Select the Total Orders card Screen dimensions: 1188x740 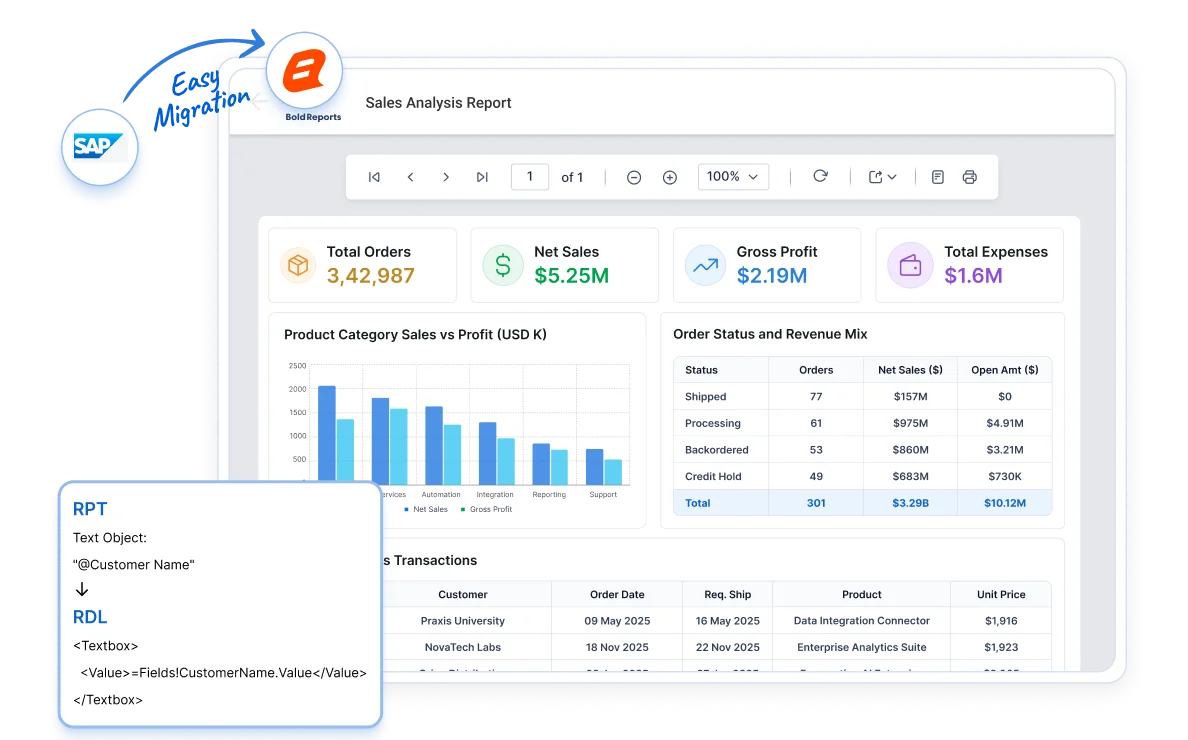(363, 265)
